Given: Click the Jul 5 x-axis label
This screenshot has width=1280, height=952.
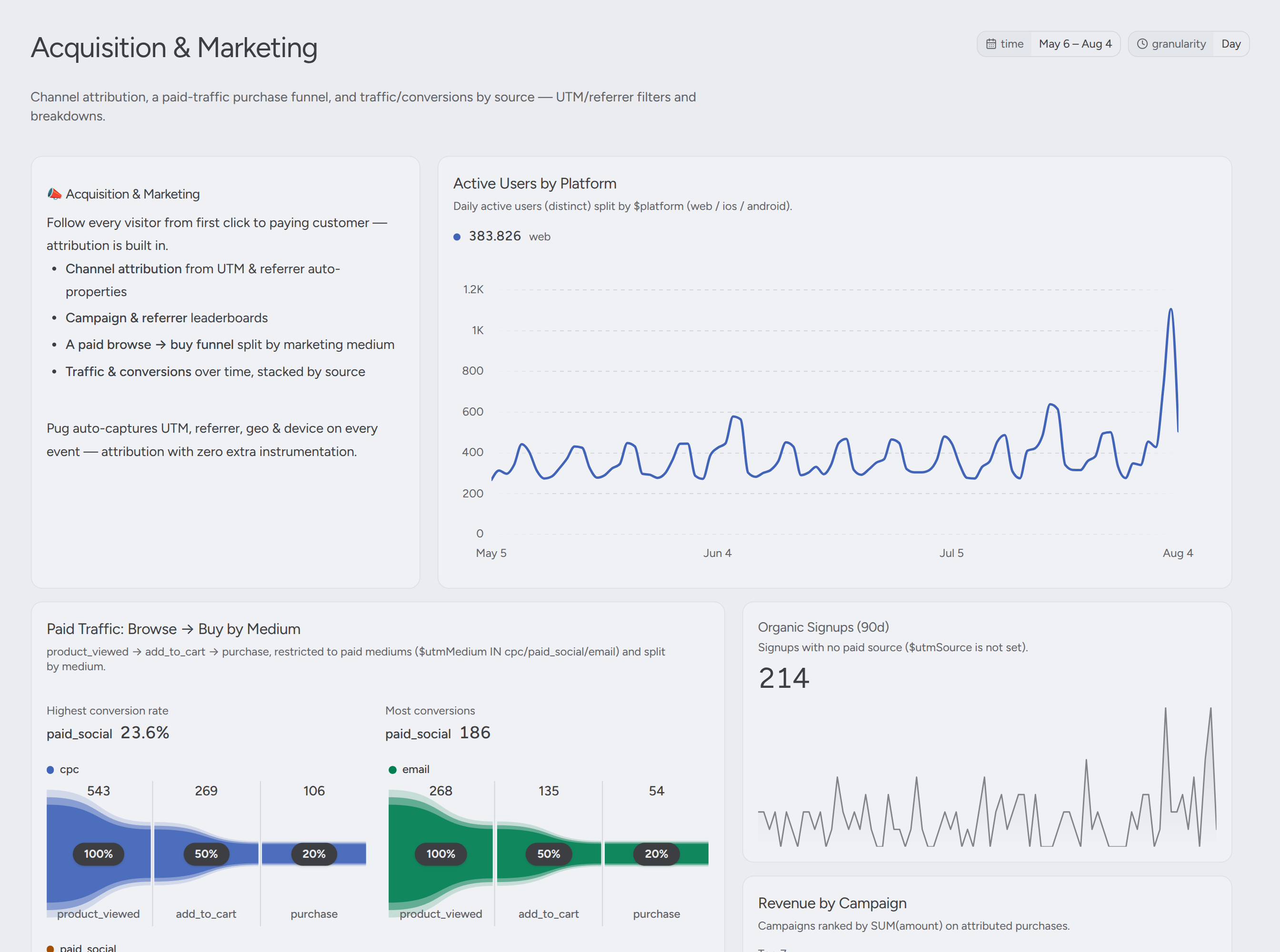Looking at the screenshot, I should (951, 553).
